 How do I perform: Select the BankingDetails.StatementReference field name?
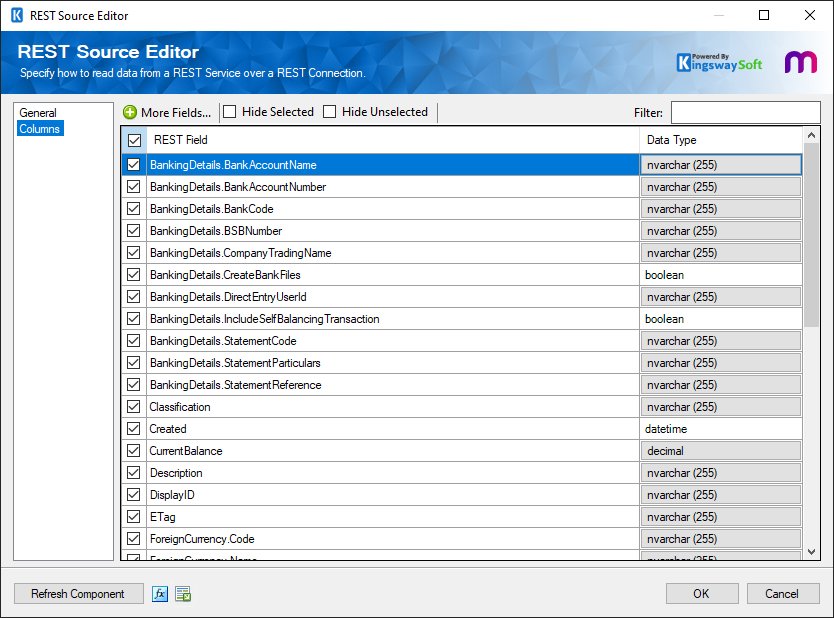click(x=236, y=385)
